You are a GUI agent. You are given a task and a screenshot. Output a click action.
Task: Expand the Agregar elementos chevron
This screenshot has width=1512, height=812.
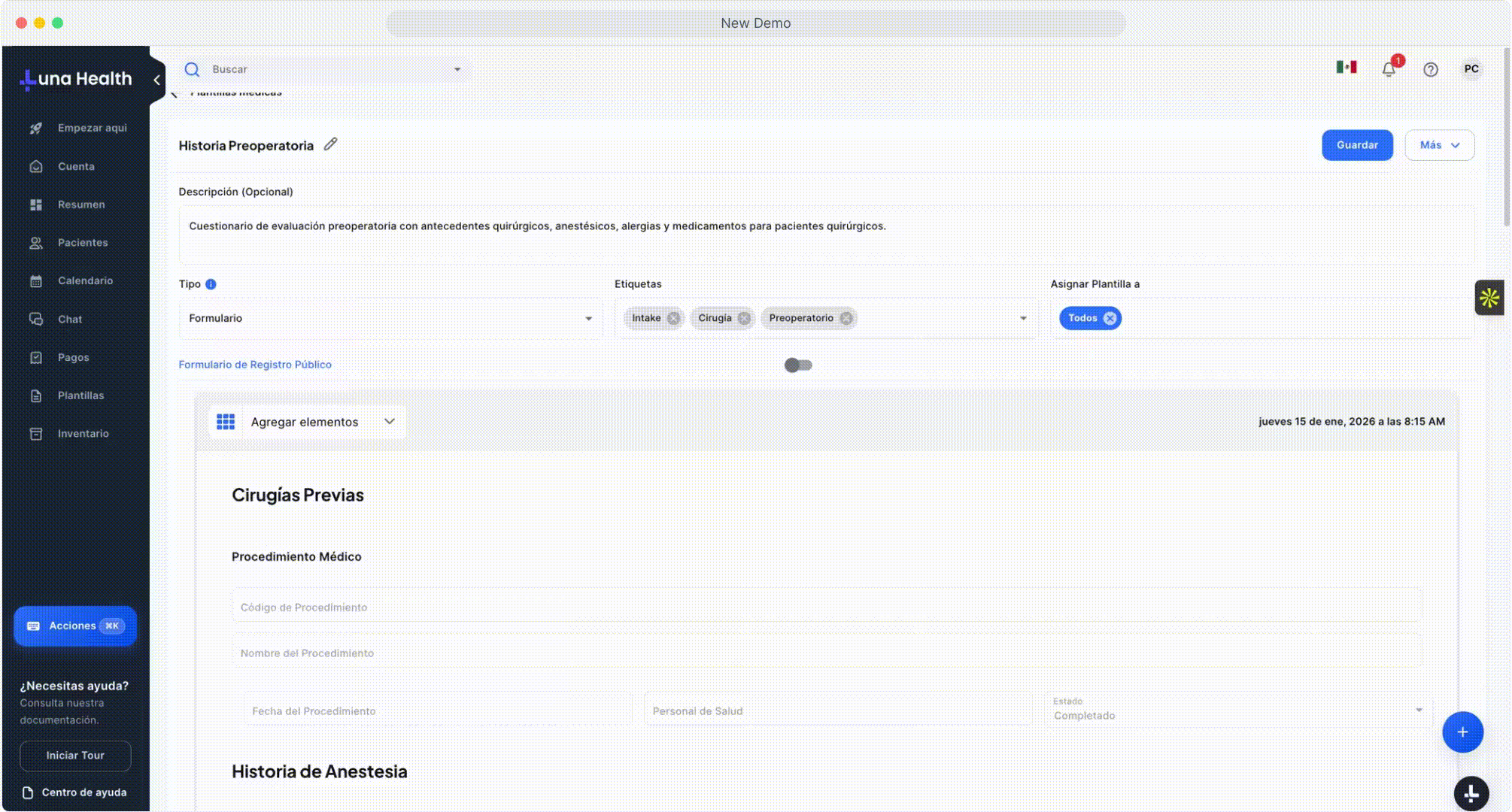(389, 422)
